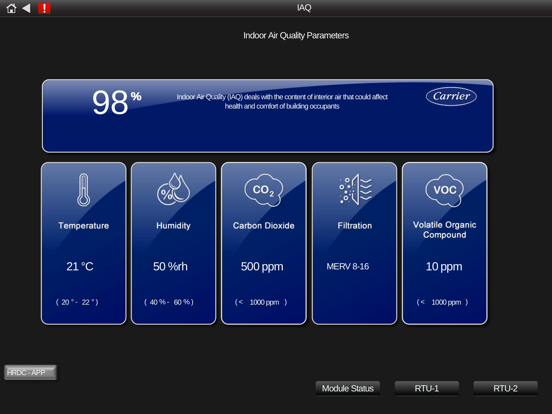
Task: Click the humidity water droplets icon
Action: point(174,189)
